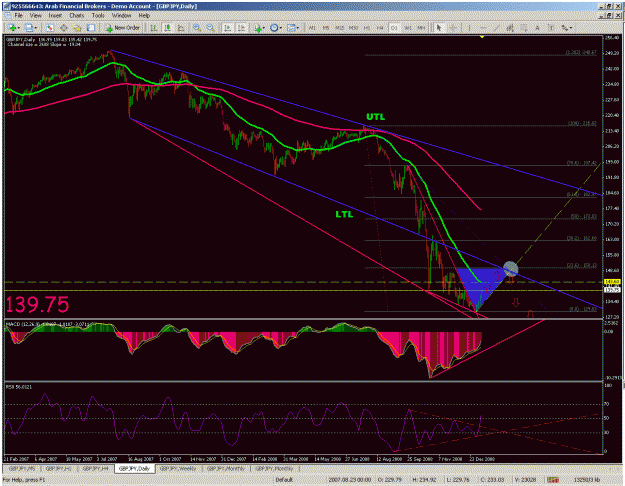Select the H4 timeframe button

380,28
